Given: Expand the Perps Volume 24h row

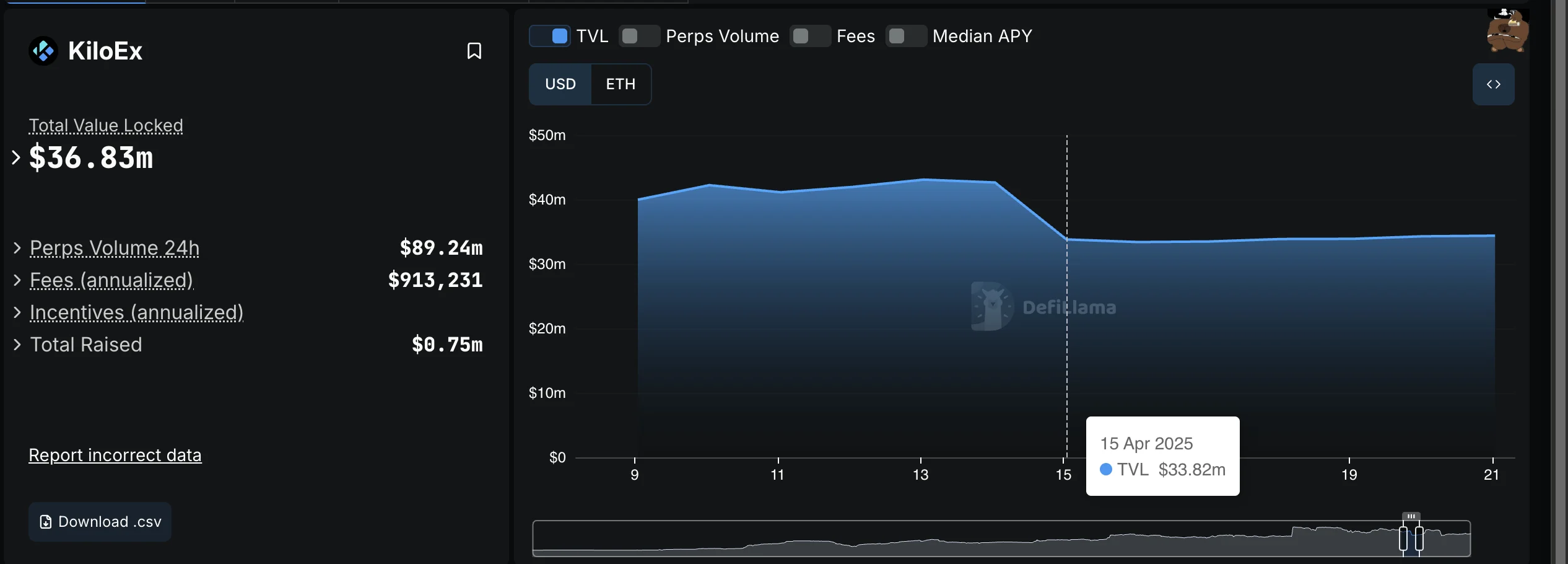Looking at the screenshot, I should (x=17, y=248).
